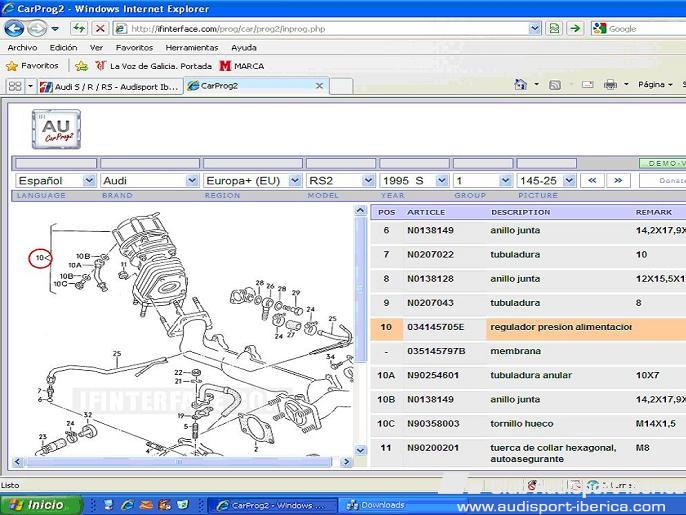
Task: Click the diagram scroll down arrow
Action: pyautogui.click(x=360, y=450)
